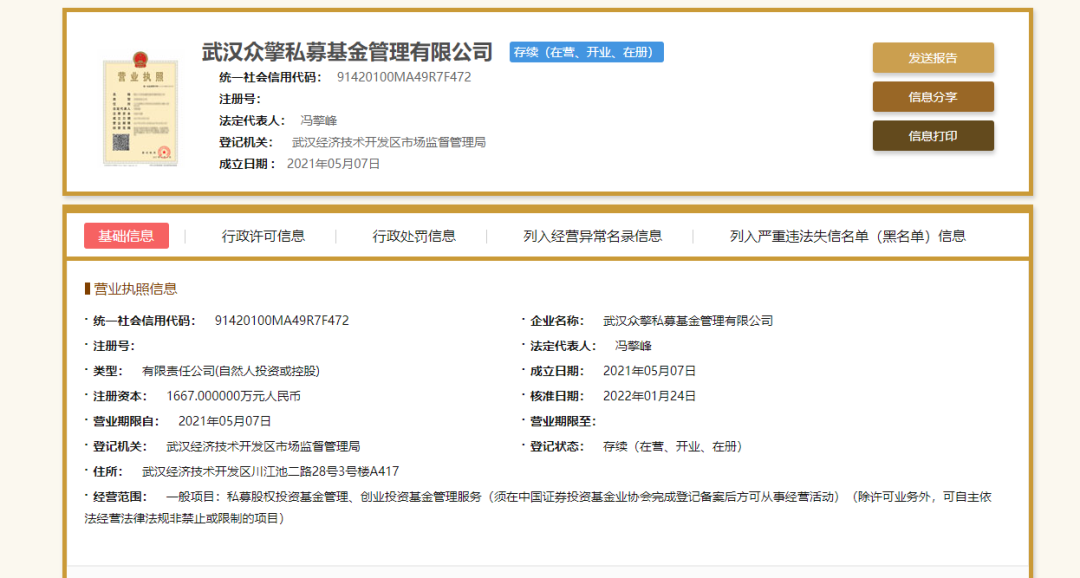
Task: Click the orange 营业执照信息 section marker
Action: click(x=90, y=289)
